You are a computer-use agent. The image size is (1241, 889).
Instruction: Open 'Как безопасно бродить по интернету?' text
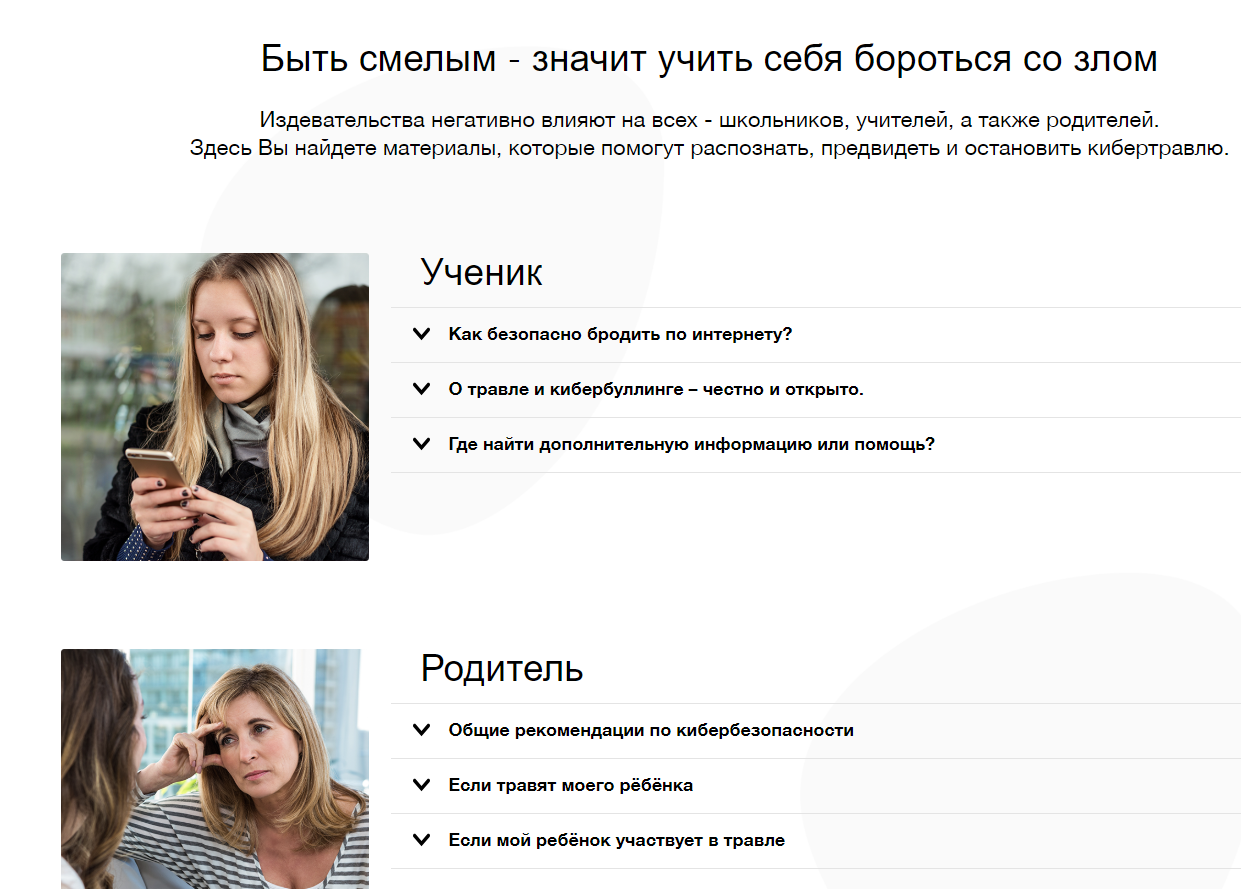click(x=620, y=334)
